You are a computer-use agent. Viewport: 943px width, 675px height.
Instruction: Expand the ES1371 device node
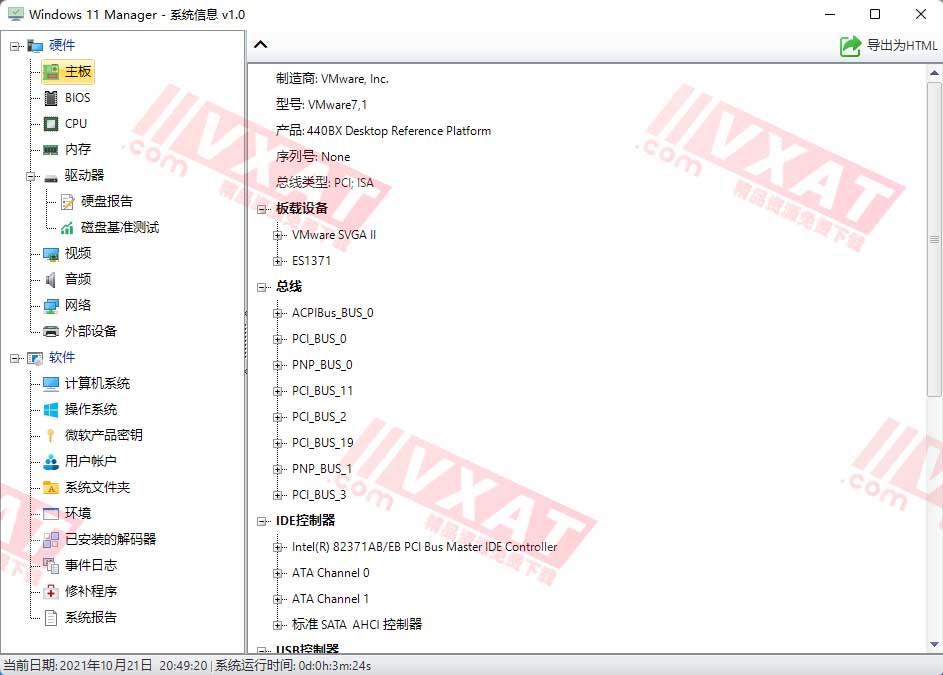[278, 261]
